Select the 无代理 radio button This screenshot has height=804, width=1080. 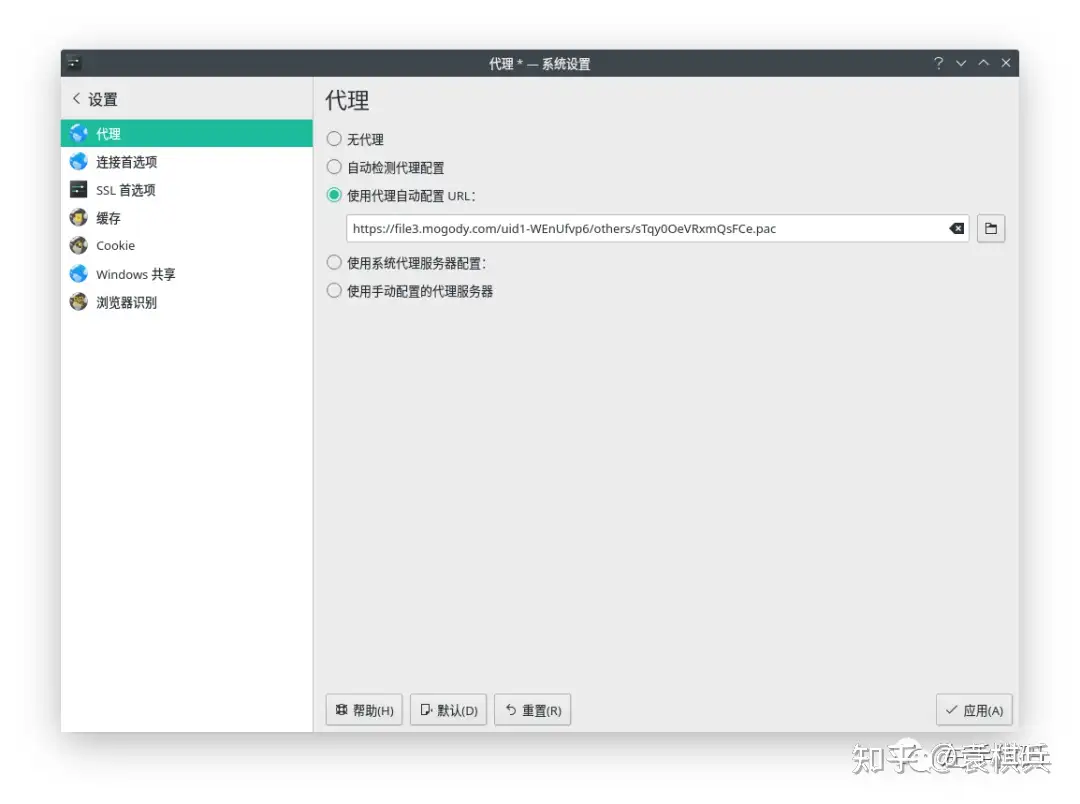tap(334, 139)
